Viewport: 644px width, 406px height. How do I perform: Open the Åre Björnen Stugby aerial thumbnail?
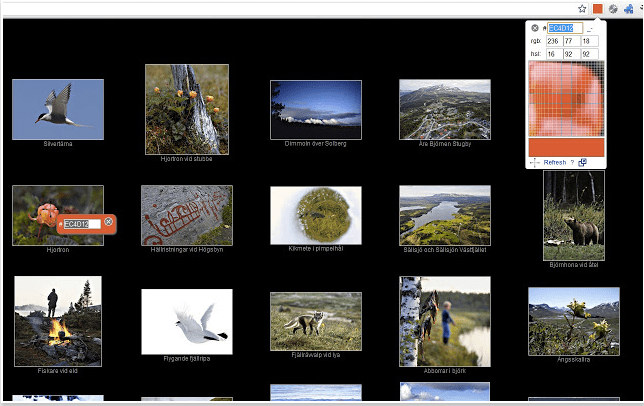point(445,110)
